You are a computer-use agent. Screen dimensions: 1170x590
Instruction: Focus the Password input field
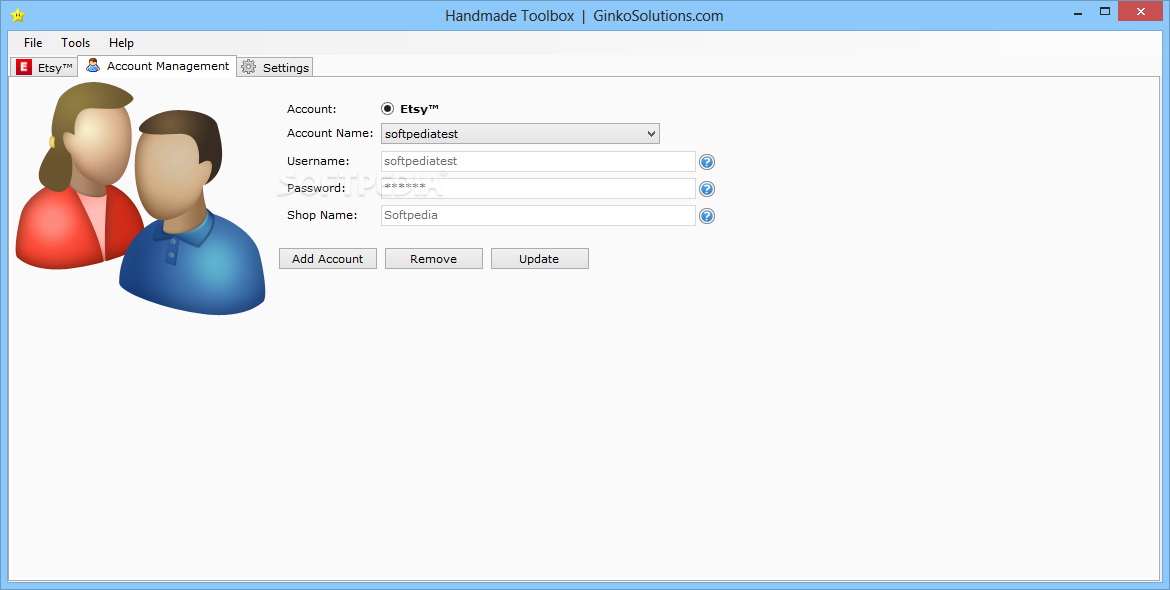click(x=538, y=189)
